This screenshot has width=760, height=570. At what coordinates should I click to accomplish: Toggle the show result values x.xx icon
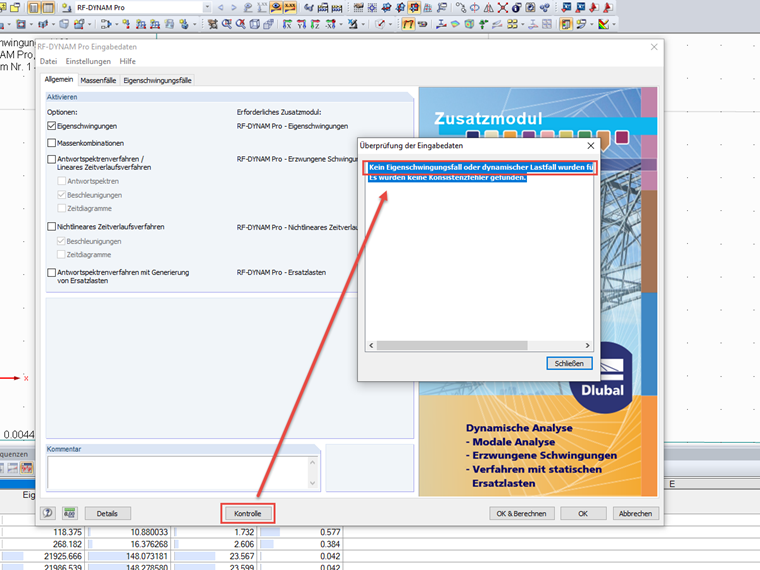click(x=290, y=7)
